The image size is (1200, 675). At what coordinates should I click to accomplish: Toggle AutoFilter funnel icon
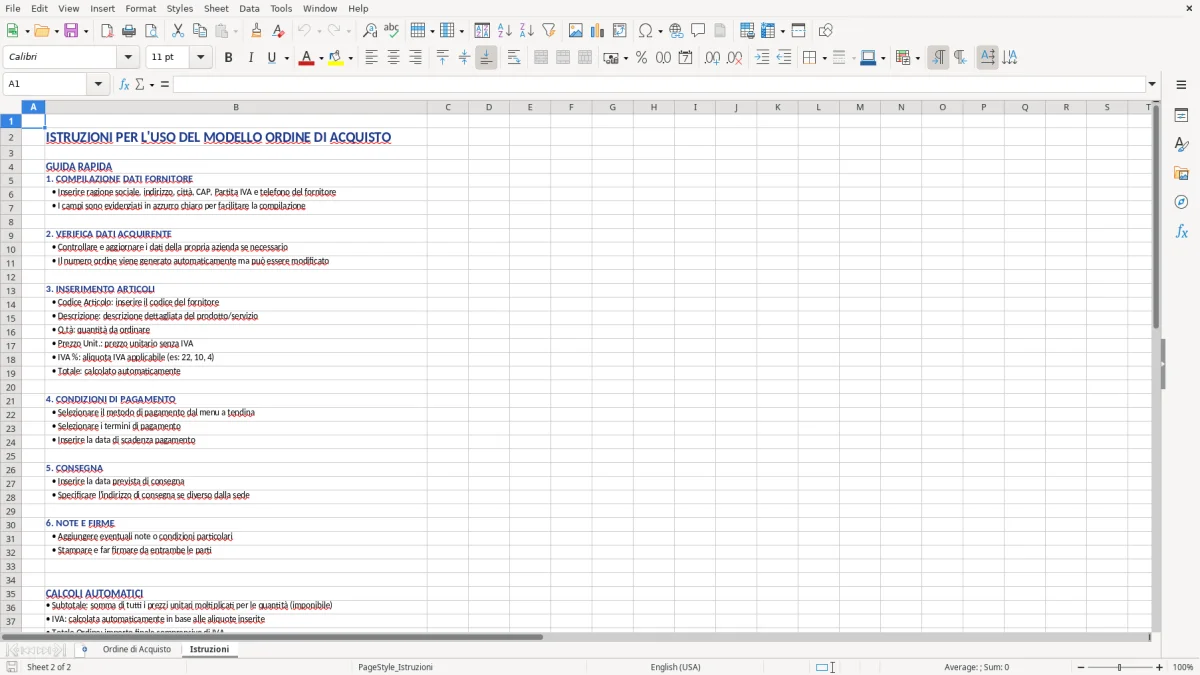point(549,31)
